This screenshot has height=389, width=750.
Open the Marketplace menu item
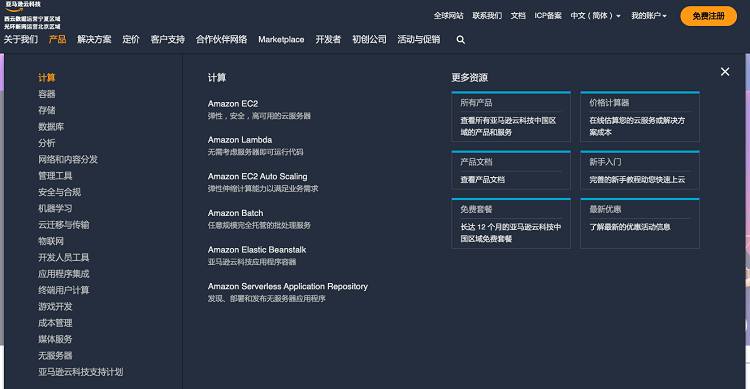281,39
